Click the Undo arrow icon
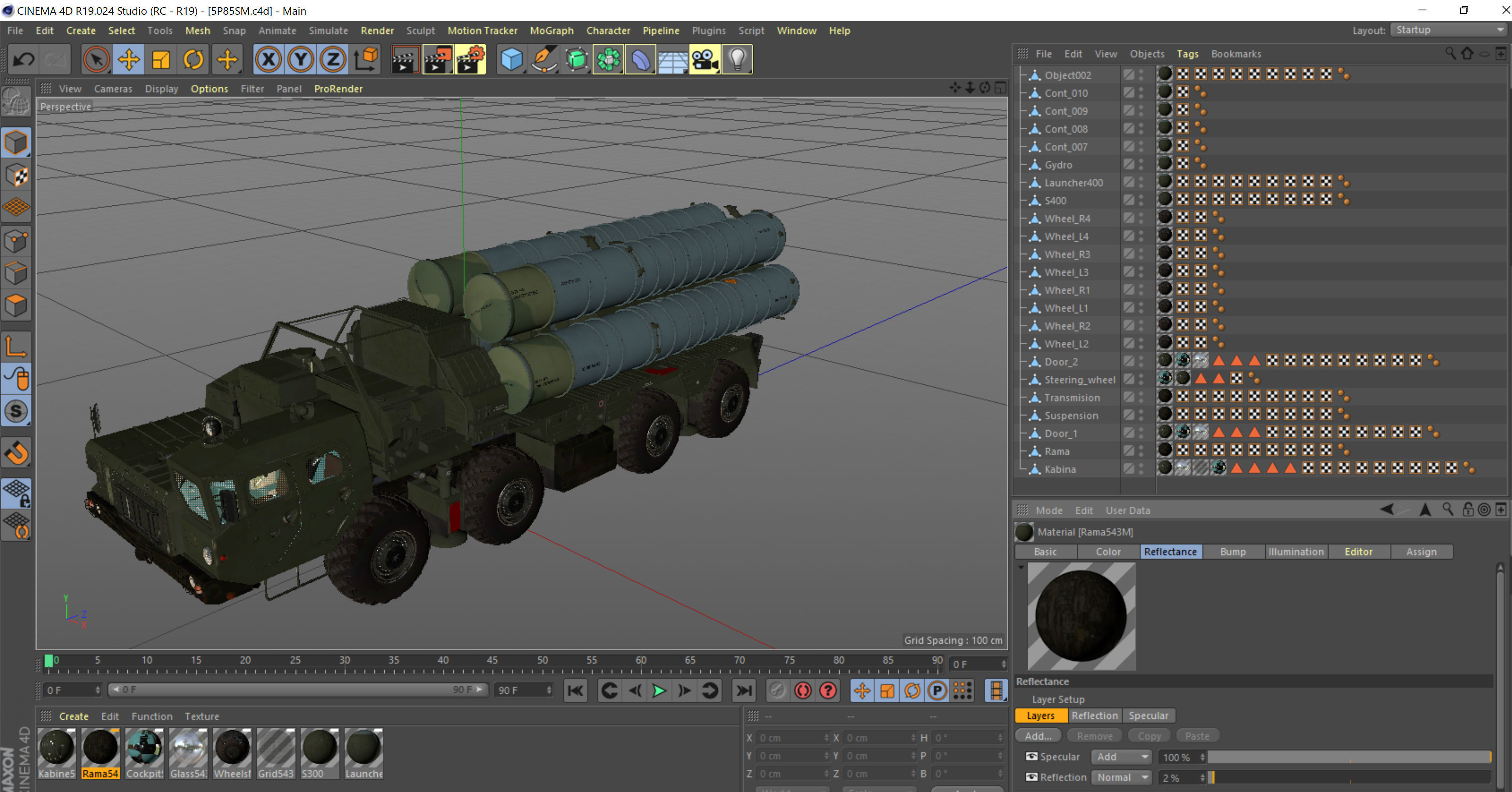The width and height of the screenshot is (1512, 792). [x=24, y=59]
